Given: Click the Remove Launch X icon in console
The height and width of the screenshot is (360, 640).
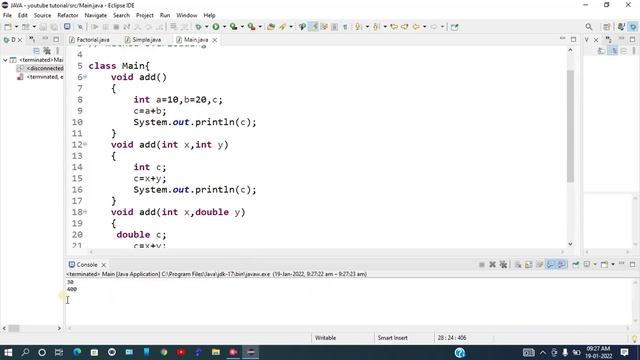Looking at the screenshot, I should click(x=493, y=264).
